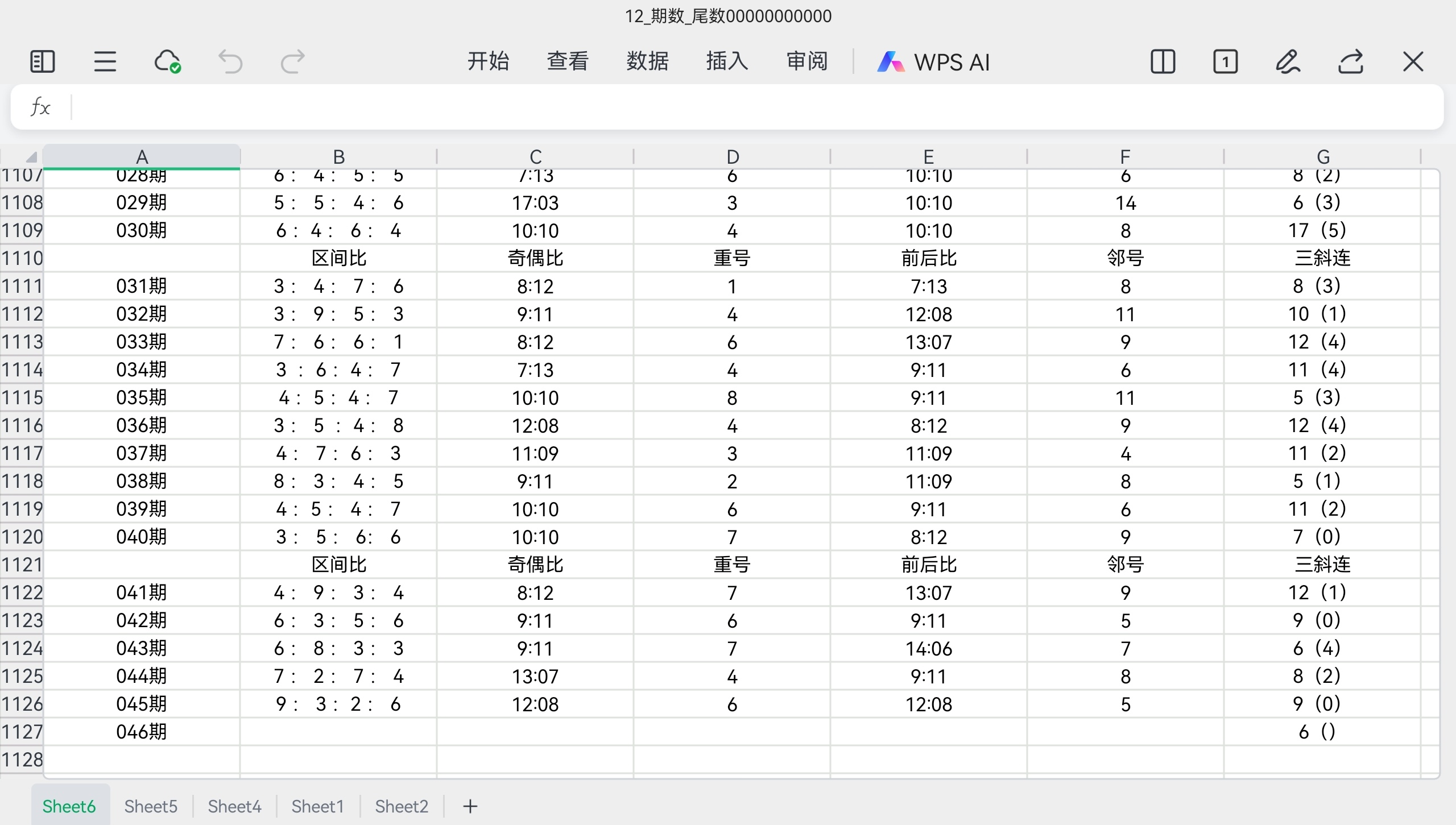Activate the pen annotation icon
Image resolution: width=1456 pixels, height=825 pixels.
coord(1288,61)
